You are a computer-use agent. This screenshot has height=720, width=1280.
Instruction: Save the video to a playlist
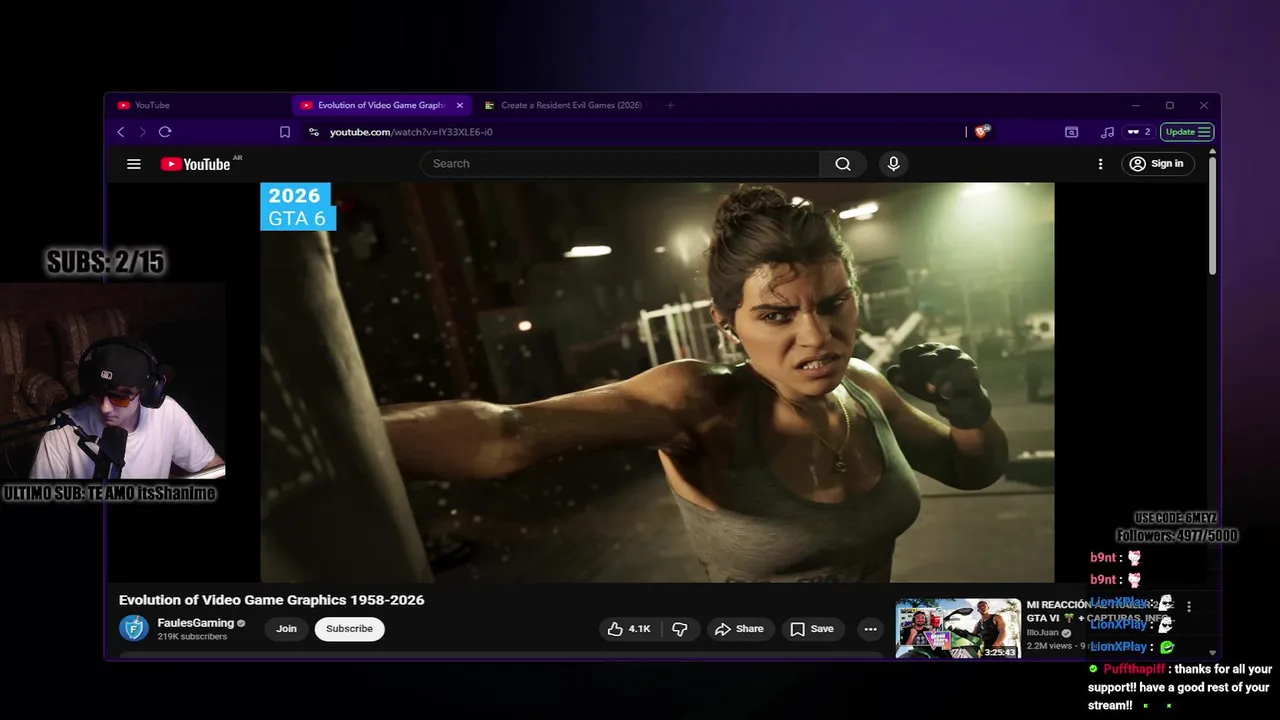812,629
